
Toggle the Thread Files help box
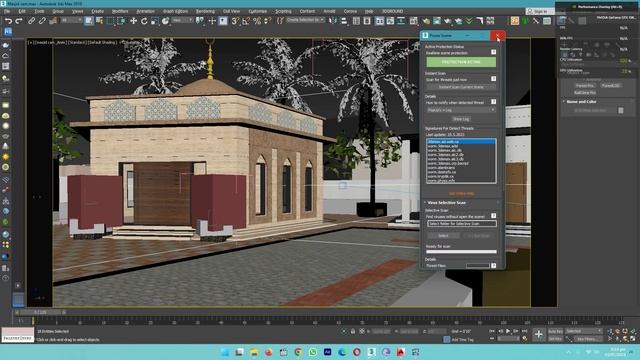click(x=493, y=266)
